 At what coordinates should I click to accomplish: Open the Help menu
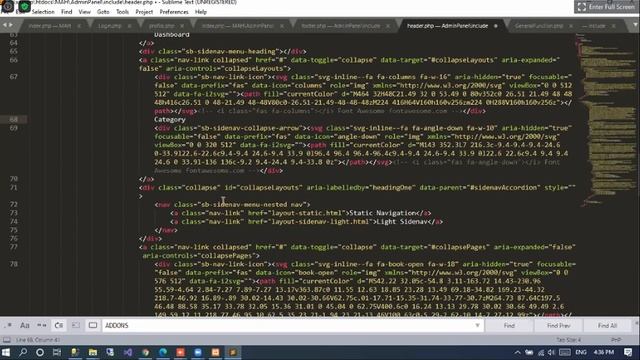click(200, 12)
